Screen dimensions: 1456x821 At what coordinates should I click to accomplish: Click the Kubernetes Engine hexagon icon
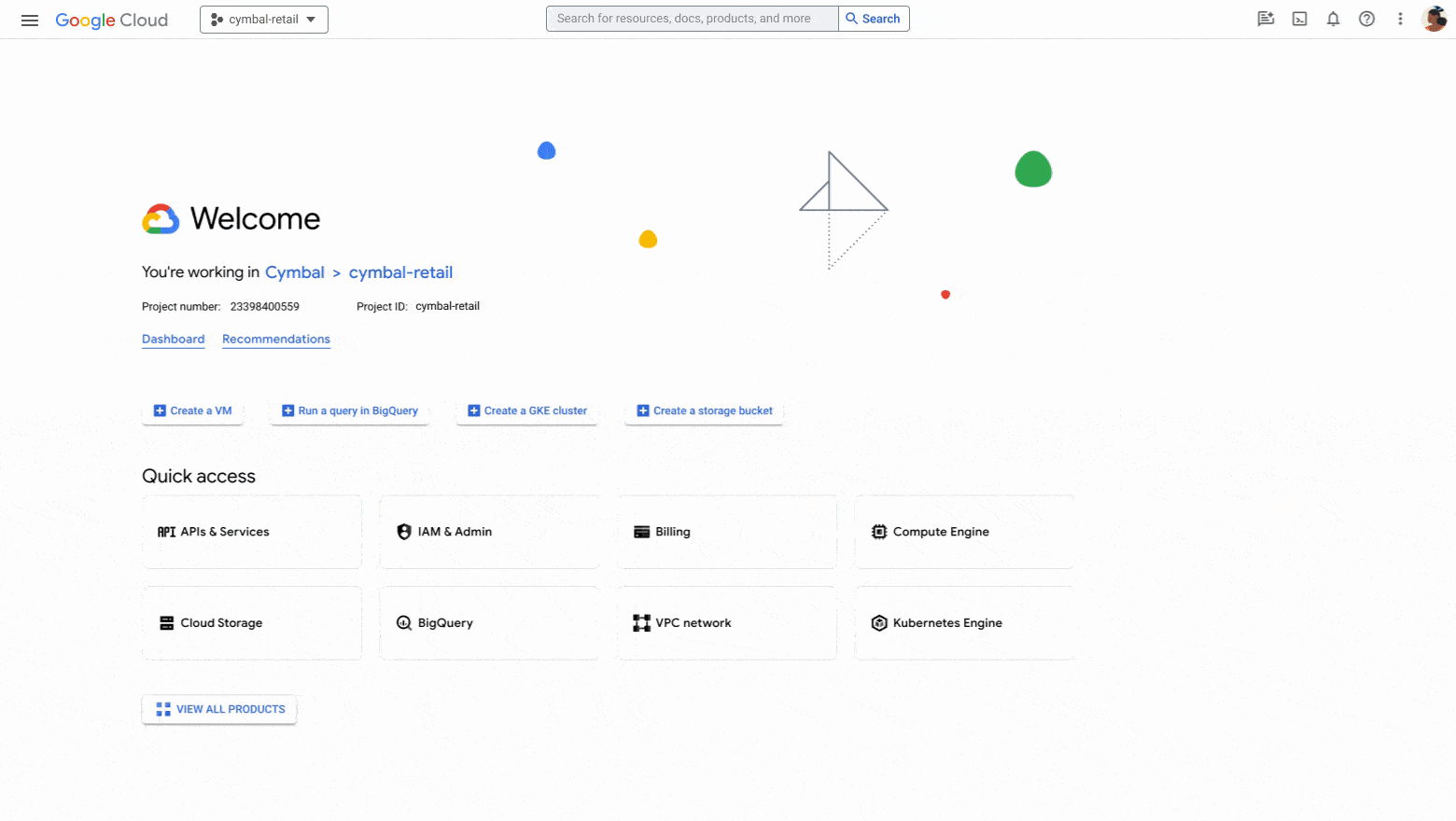[x=879, y=623]
